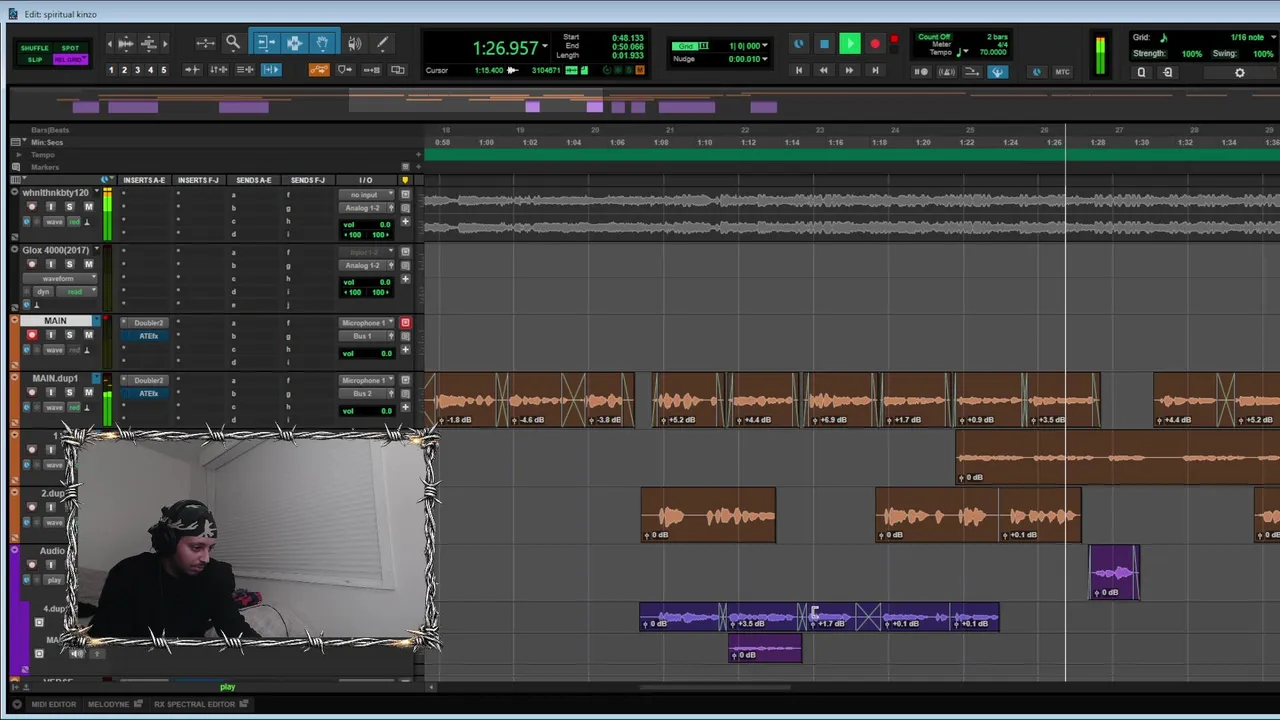This screenshot has height=720, width=1280.
Task: Solo the MAIN.dup1 track
Action: 69,393
